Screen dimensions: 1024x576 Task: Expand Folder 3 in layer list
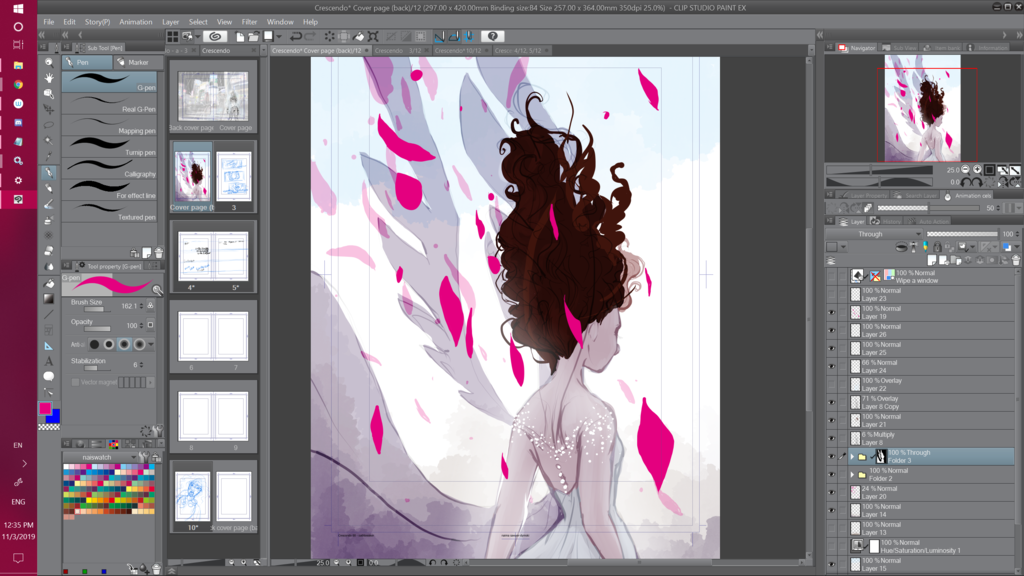(852, 456)
